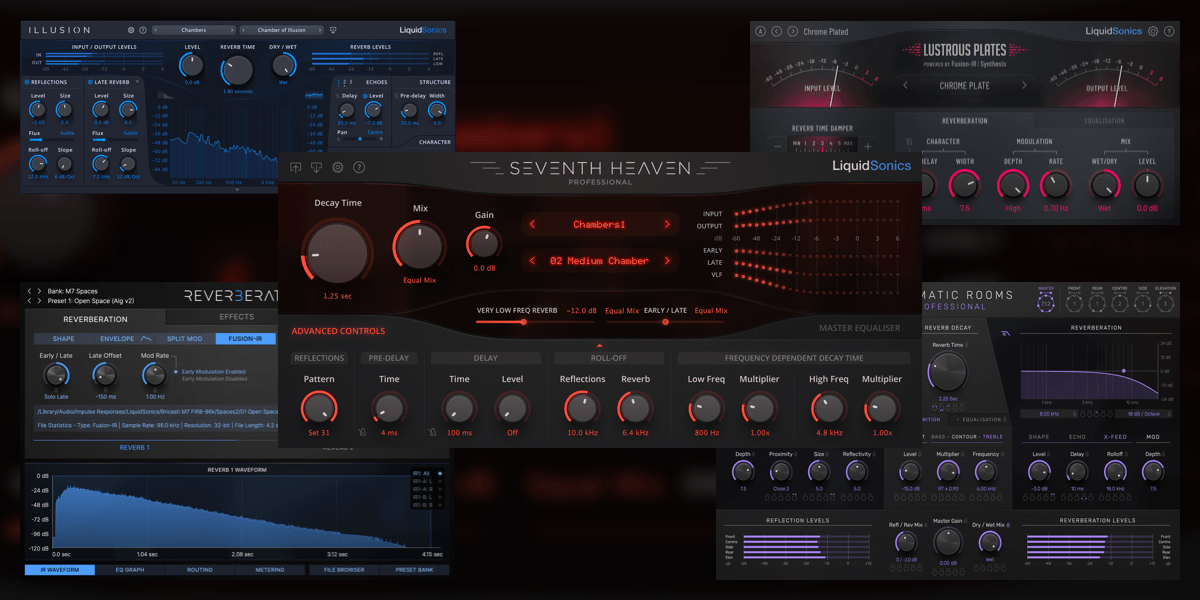Screen dimensions: 1200x600
Task: Decrease Reverb Time Damper with minus
Action: point(777,146)
